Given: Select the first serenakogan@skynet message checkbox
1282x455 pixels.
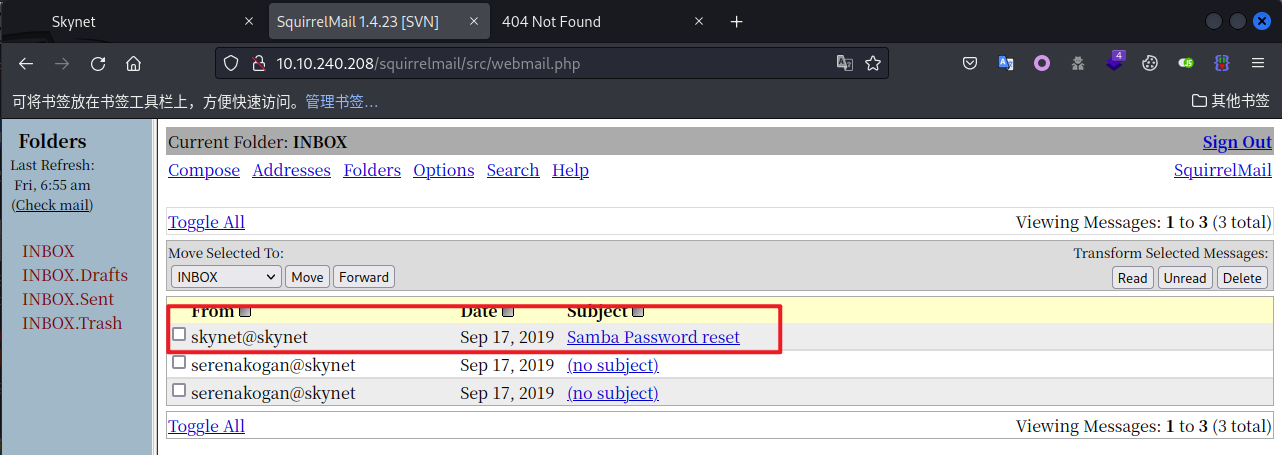Looking at the screenshot, I should point(179,362).
